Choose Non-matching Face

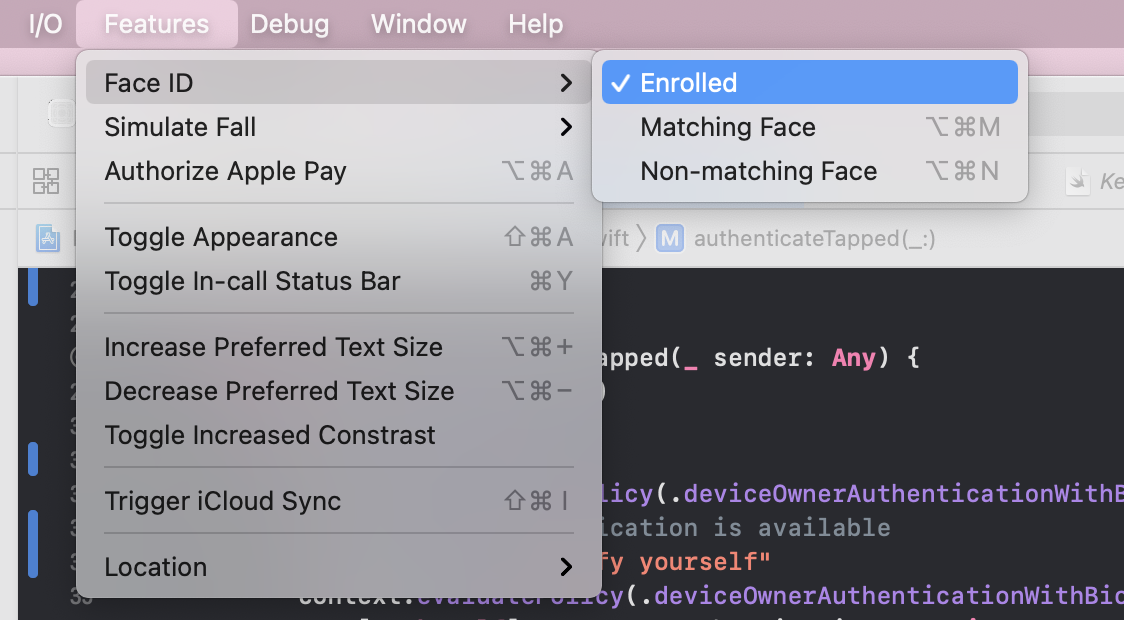click(x=809, y=171)
